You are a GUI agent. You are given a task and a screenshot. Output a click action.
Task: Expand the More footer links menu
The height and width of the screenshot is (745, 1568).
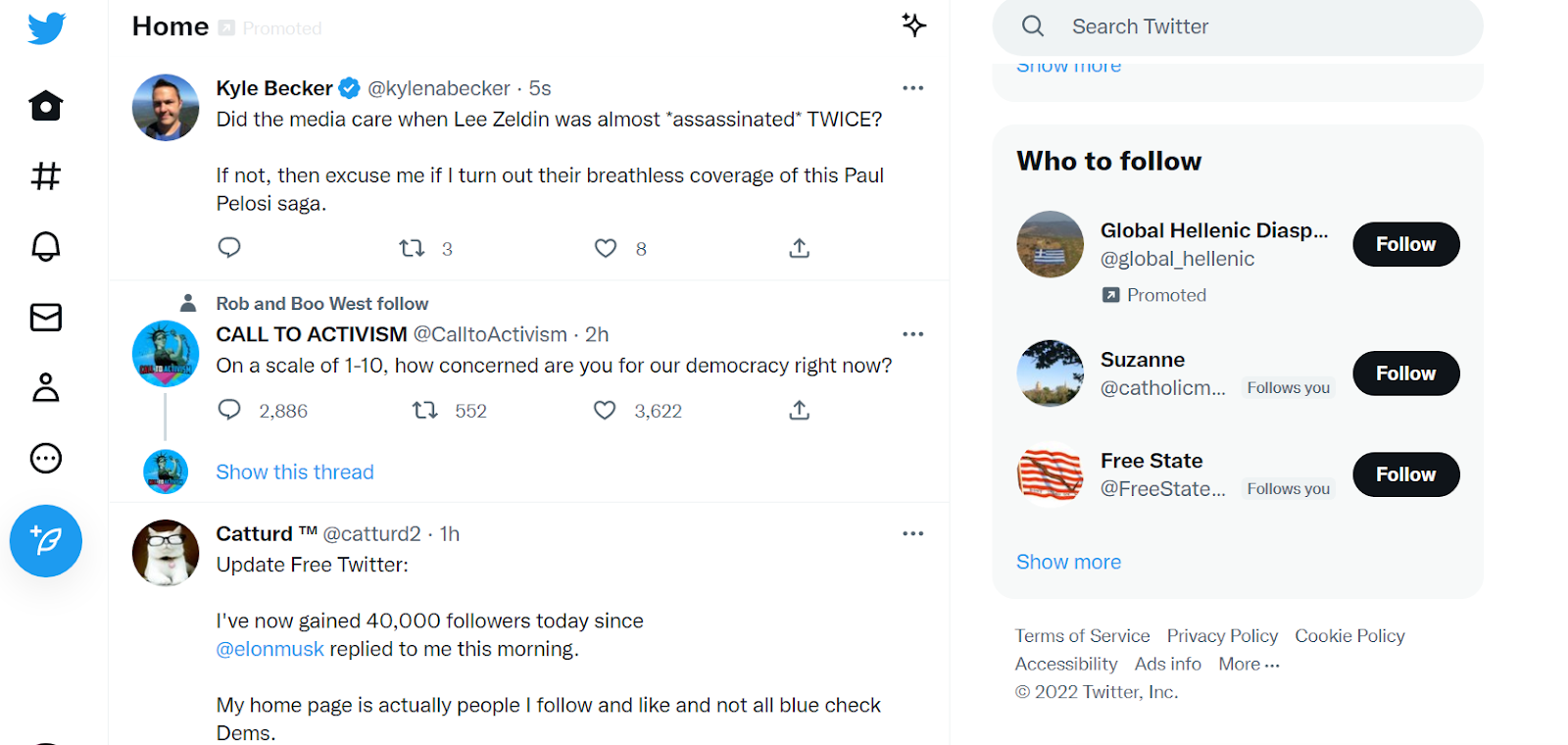coord(1249,665)
